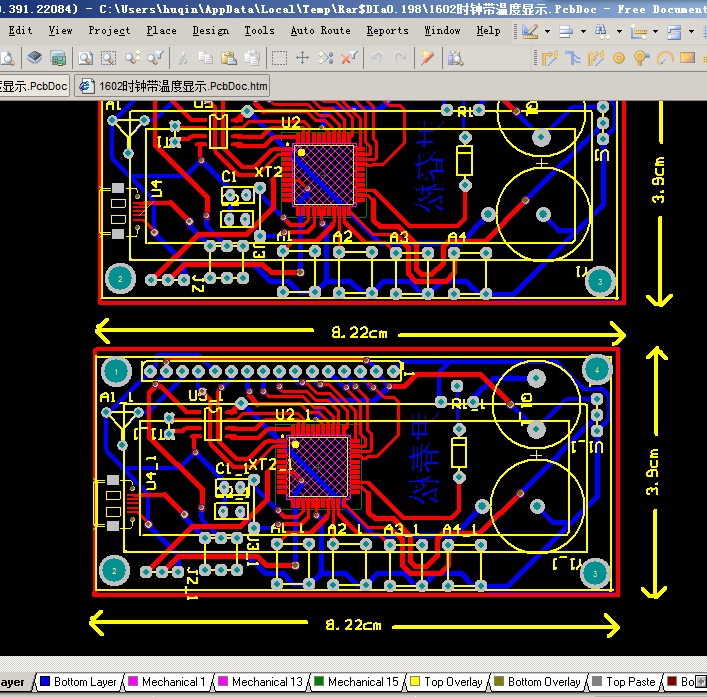This screenshot has width=707, height=697.
Task: Click the yellow Top Overlay color swatch
Action: click(415, 681)
